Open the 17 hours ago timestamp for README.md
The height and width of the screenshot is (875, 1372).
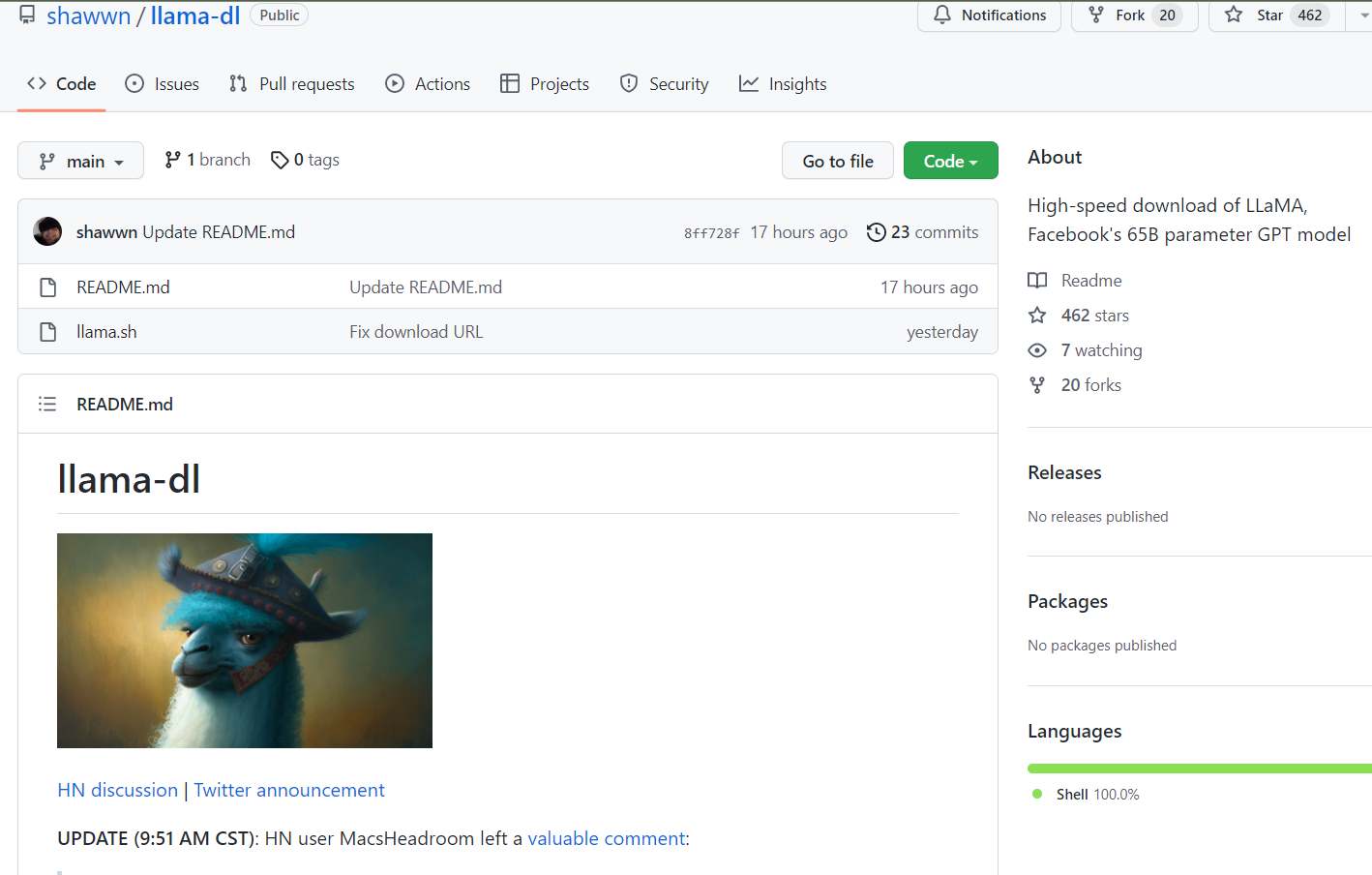[929, 287]
